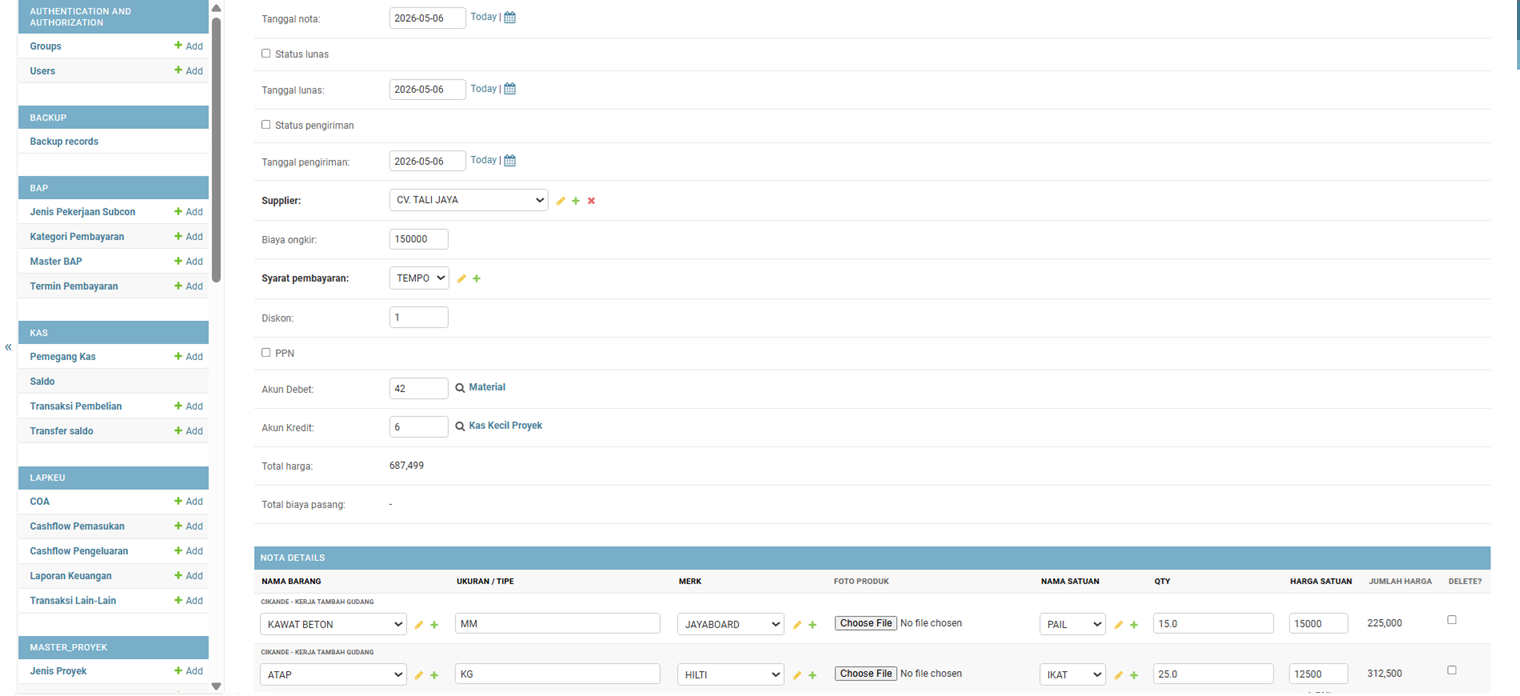This screenshot has height=696, width=1520.
Task: Tick the Status lunas checkbox
Action: (x=266, y=54)
